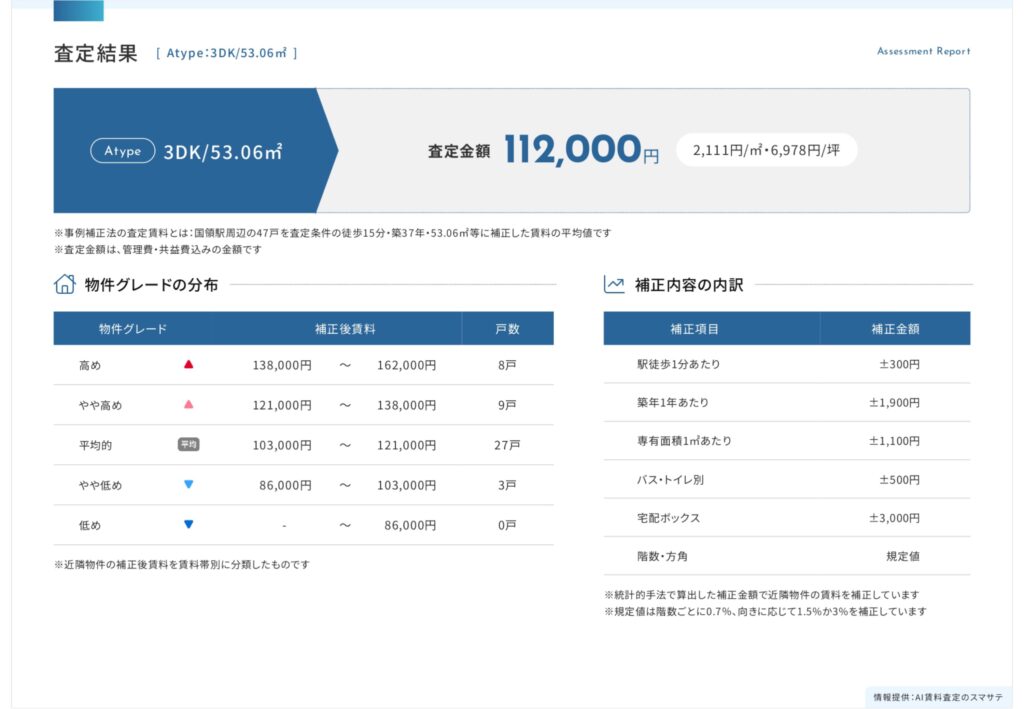Click the 2,111円/㎡・6,978円/坪 price pill
This screenshot has height=709, width=1024.
point(766,150)
